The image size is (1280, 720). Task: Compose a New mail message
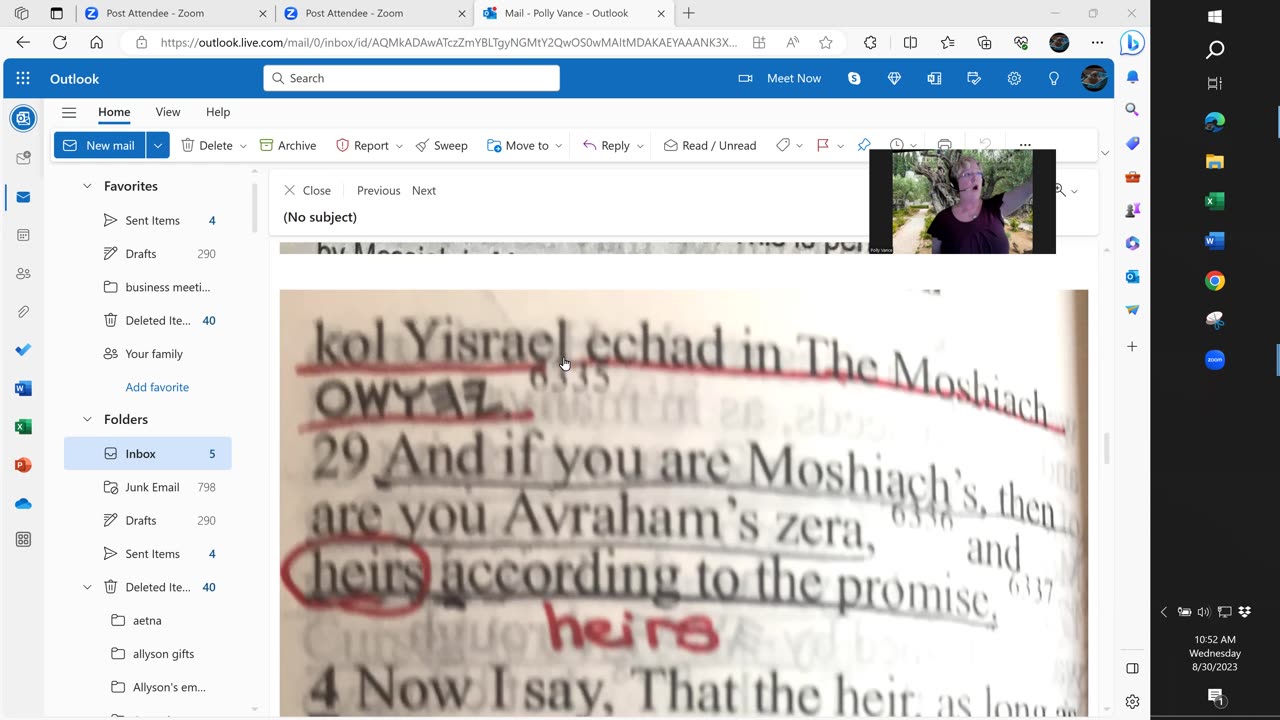99,145
